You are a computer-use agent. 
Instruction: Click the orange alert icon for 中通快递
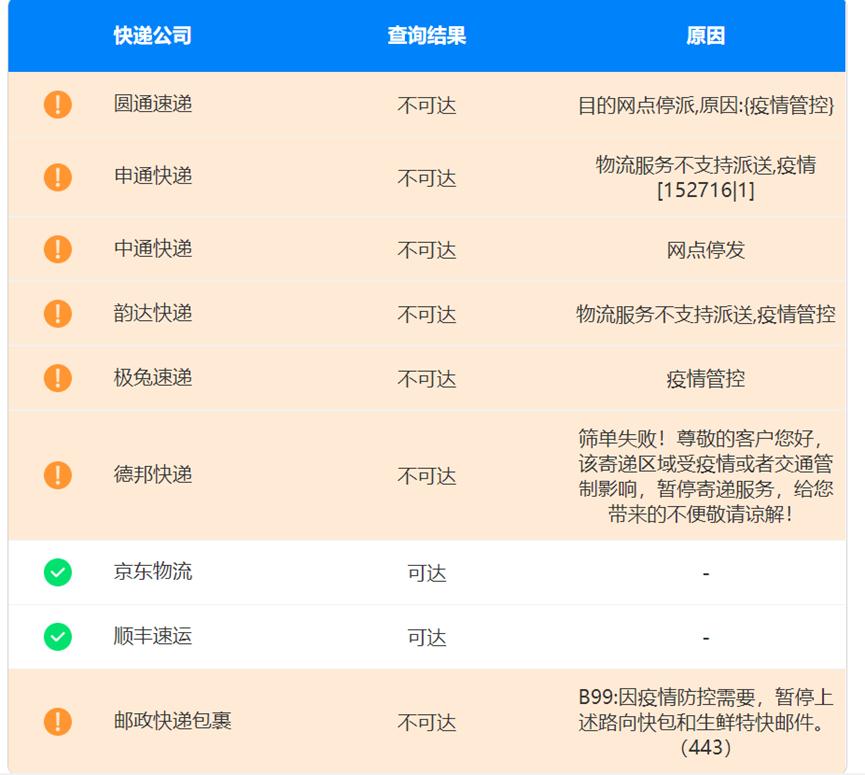[58, 249]
